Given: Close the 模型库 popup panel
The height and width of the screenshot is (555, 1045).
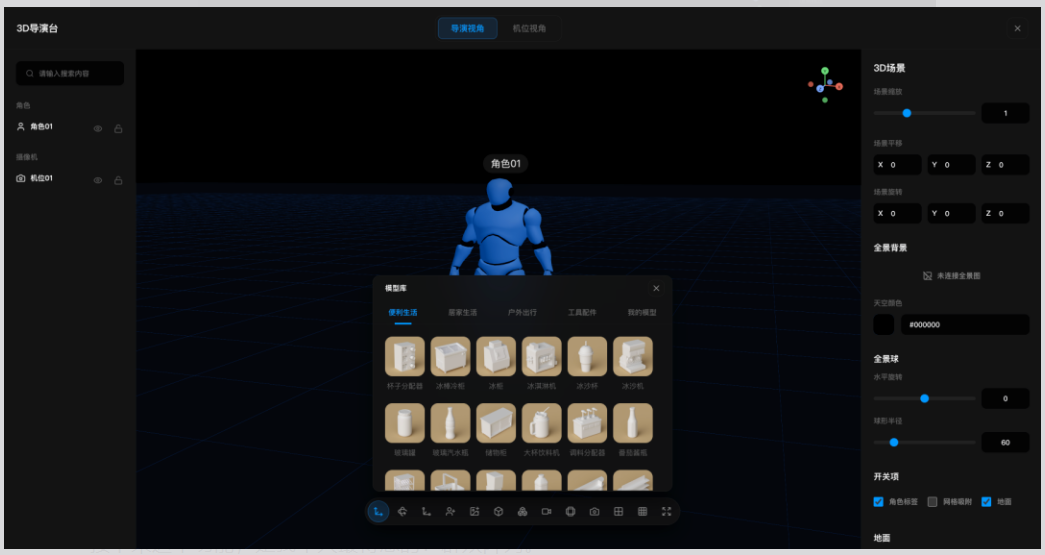Looking at the screenshot, I should click(x=656, y=288).
